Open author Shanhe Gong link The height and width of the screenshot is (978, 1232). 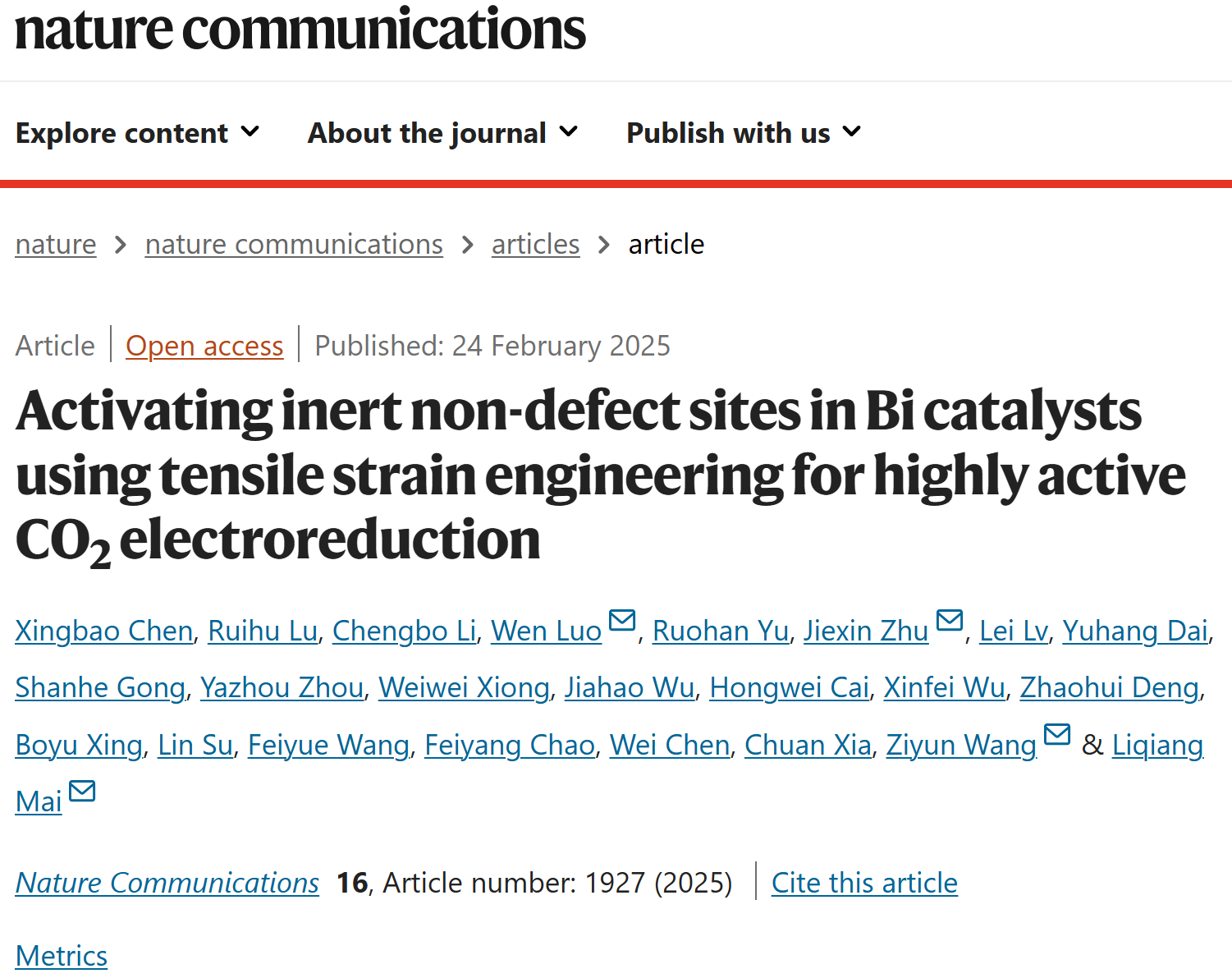pos(100,687)
